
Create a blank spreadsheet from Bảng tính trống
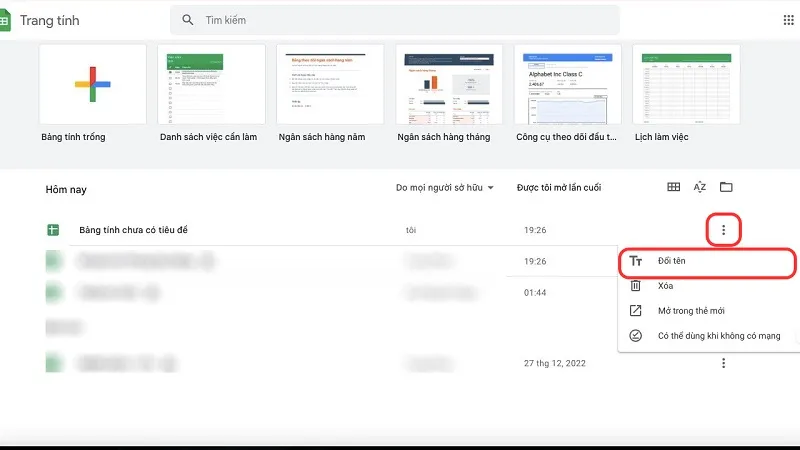tap(92, 84)
